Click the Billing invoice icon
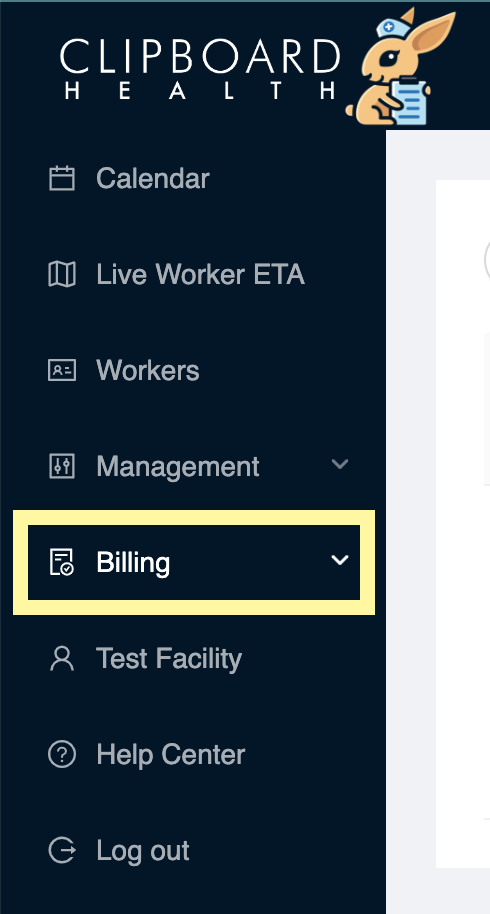The image size is (490, 914). 61,562
